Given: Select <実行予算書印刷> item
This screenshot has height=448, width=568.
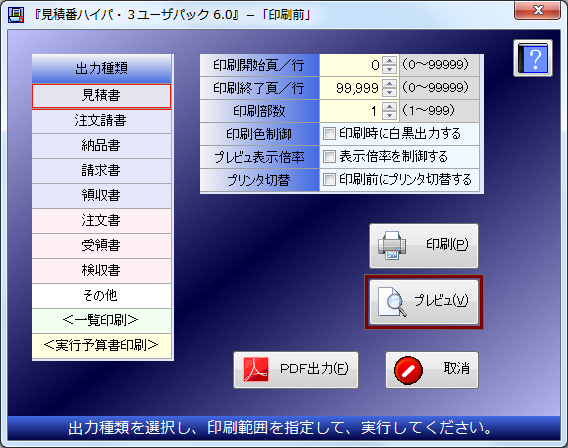Looking at the screenshot, I should (x=101, y=346).
